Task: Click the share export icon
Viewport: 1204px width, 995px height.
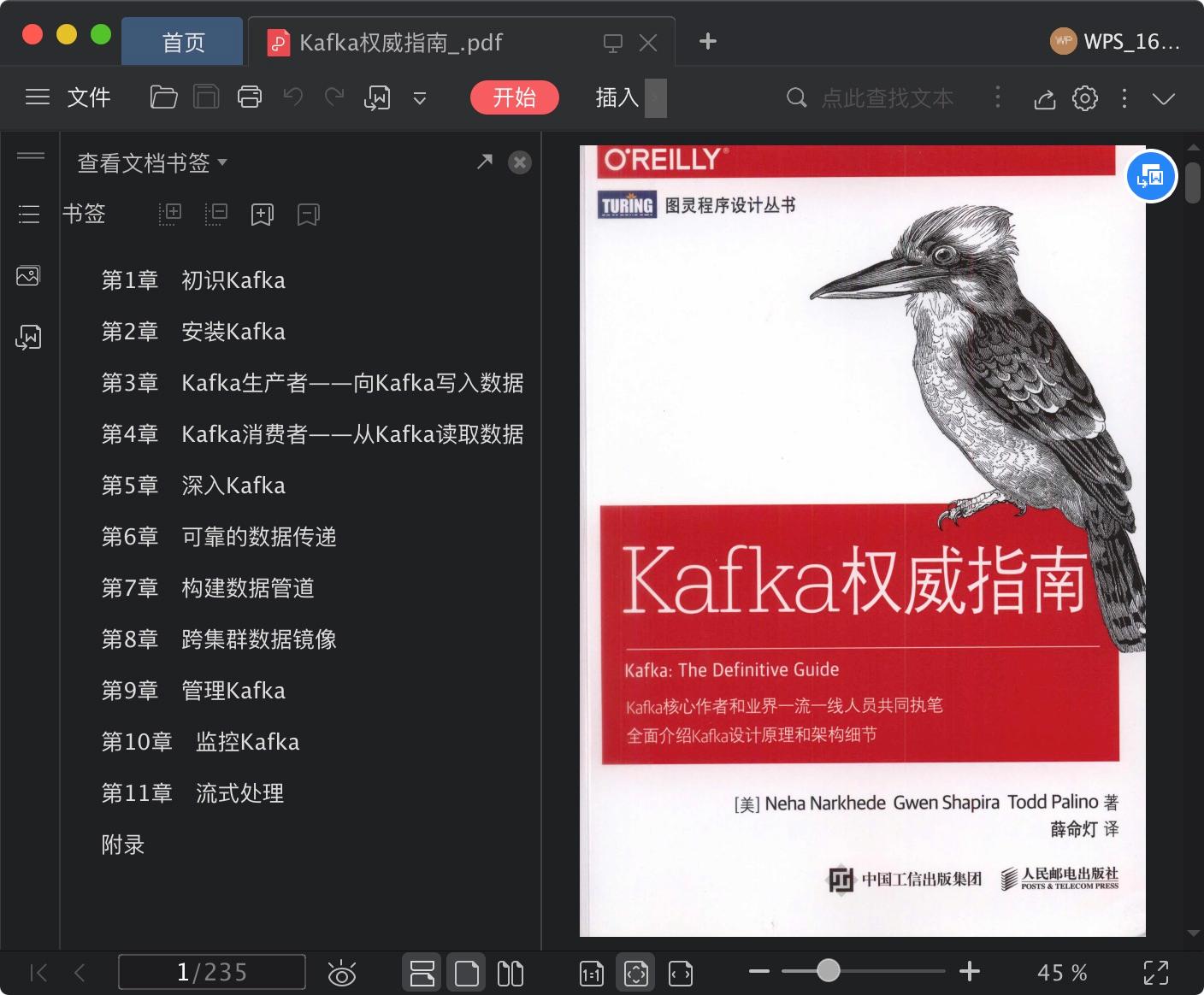Action: (x=1045, y=99)
